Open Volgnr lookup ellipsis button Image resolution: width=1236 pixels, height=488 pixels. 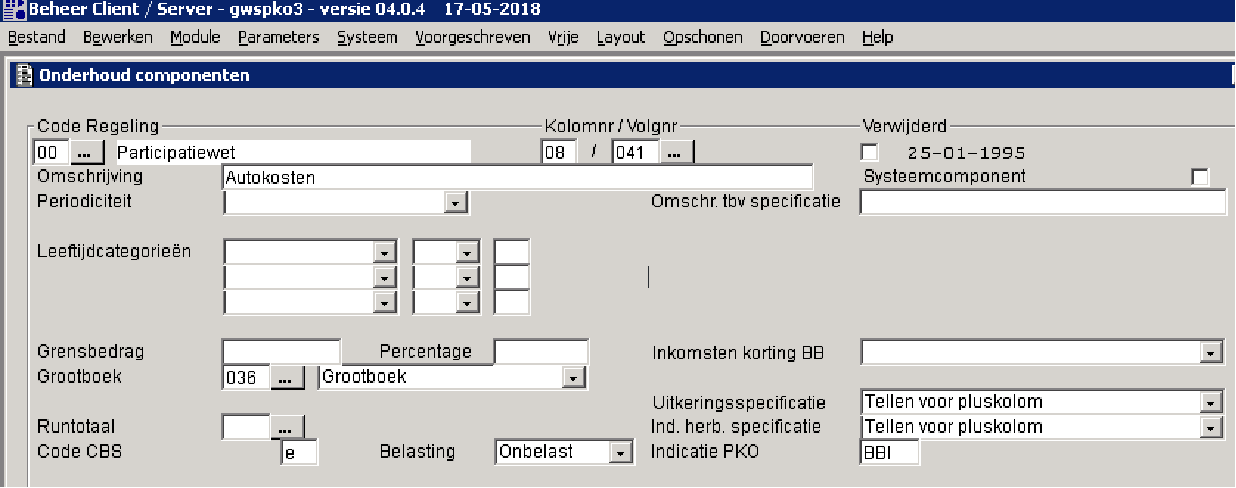(677, 153)
